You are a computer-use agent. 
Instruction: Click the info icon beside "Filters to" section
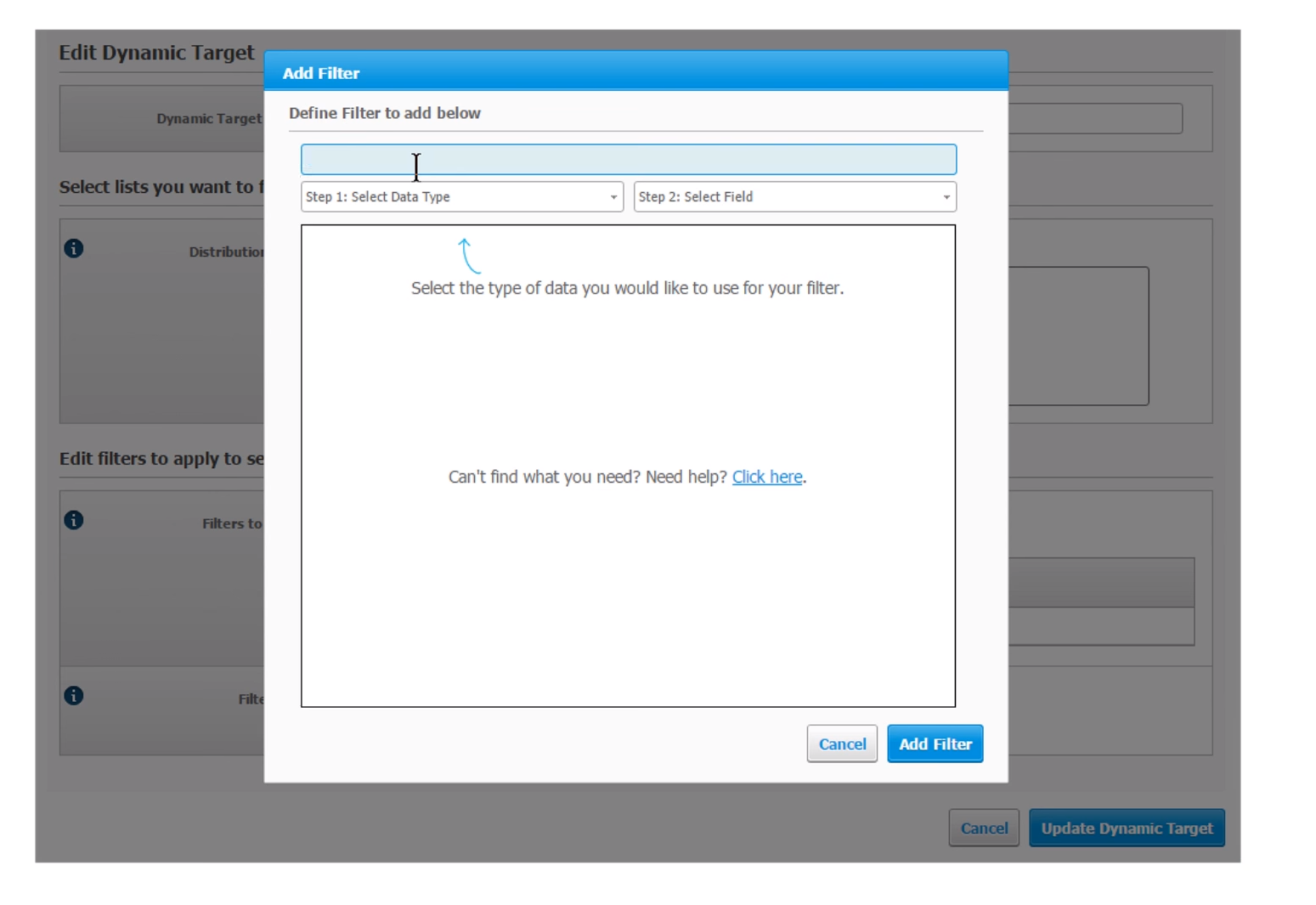[x=73, y=520]
